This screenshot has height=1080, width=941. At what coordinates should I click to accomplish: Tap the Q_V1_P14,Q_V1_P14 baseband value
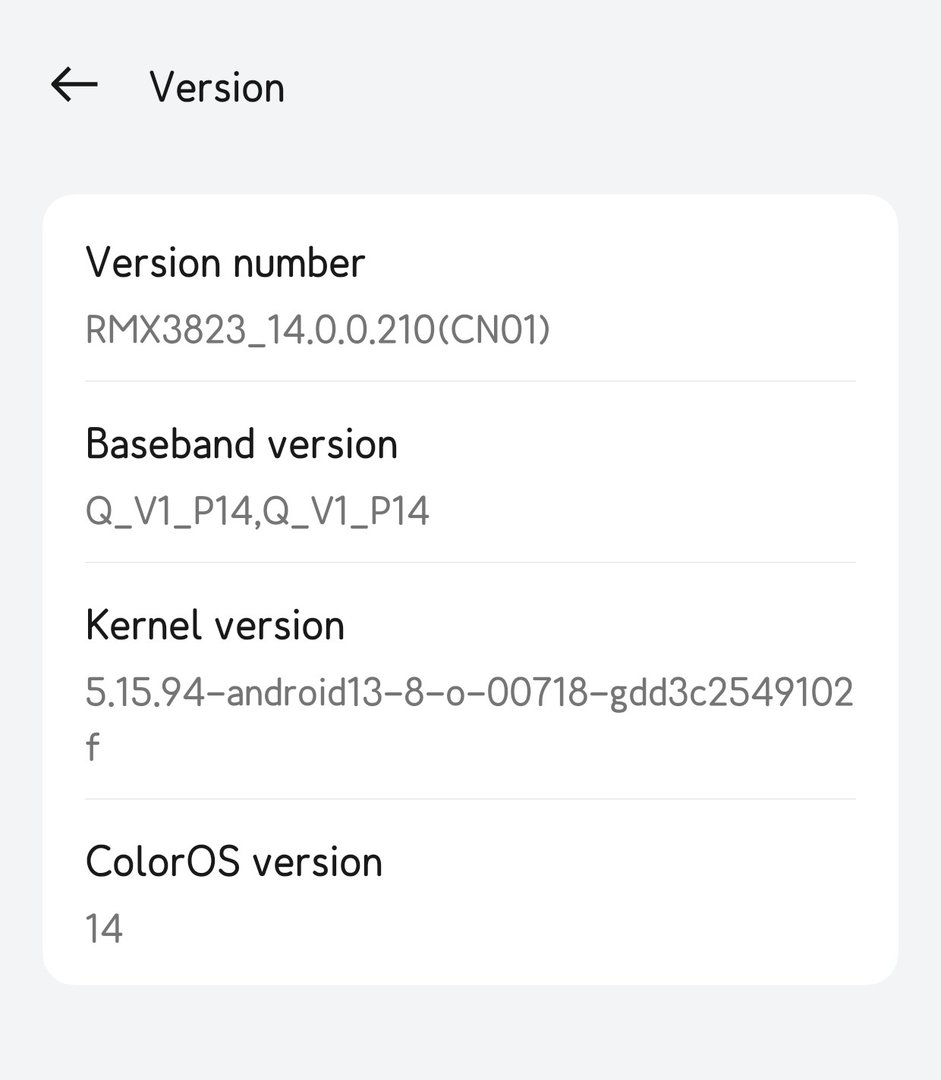[258, 511]
